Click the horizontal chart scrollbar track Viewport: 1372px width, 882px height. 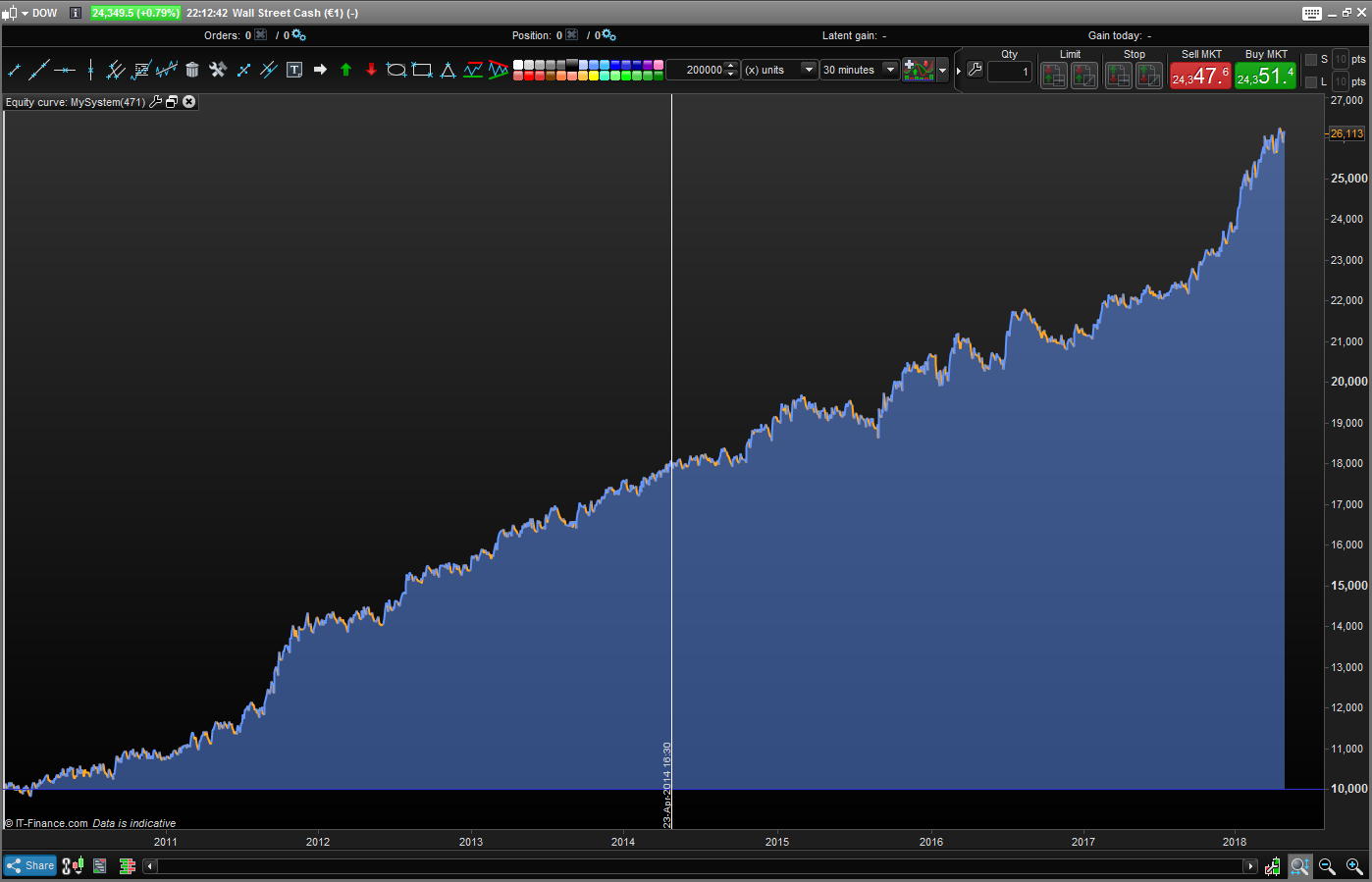tap(701, 866)
